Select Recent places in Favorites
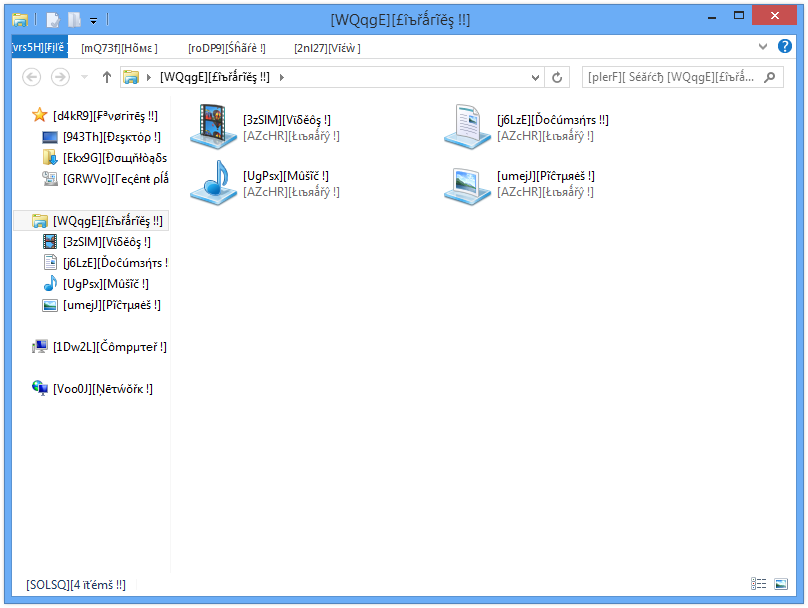The image size is (808, 608). [x=105, y=179]
